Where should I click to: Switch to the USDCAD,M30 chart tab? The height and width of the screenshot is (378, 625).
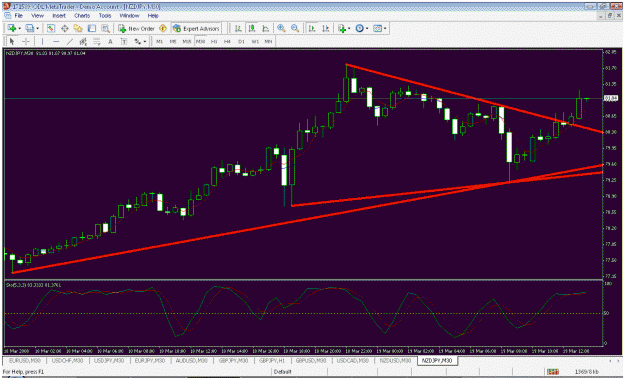point(353,360)
